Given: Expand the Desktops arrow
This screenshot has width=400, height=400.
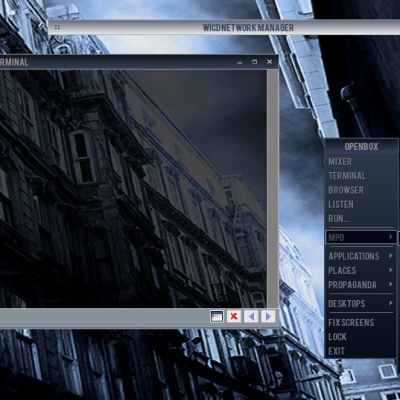Looking at the screenshot, I should point(391,303).
